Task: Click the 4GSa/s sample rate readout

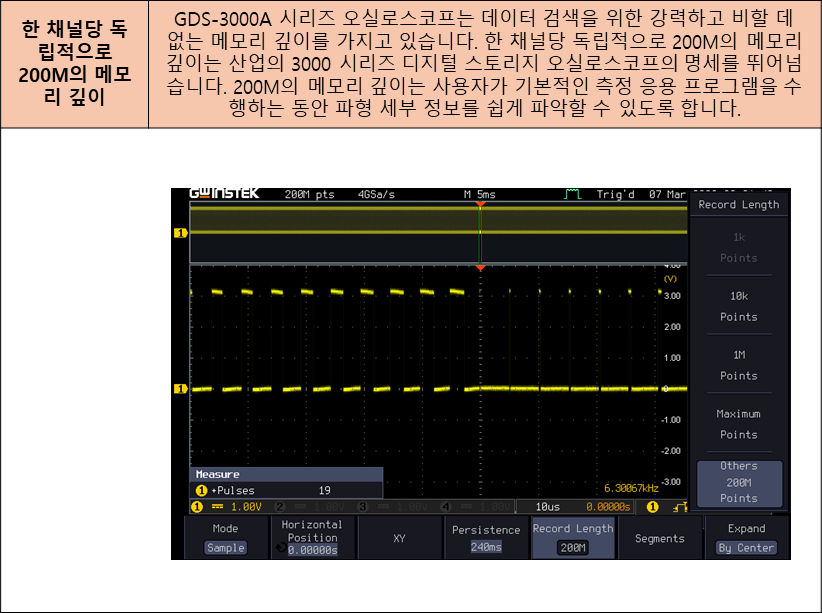Action: coord(376,194)
